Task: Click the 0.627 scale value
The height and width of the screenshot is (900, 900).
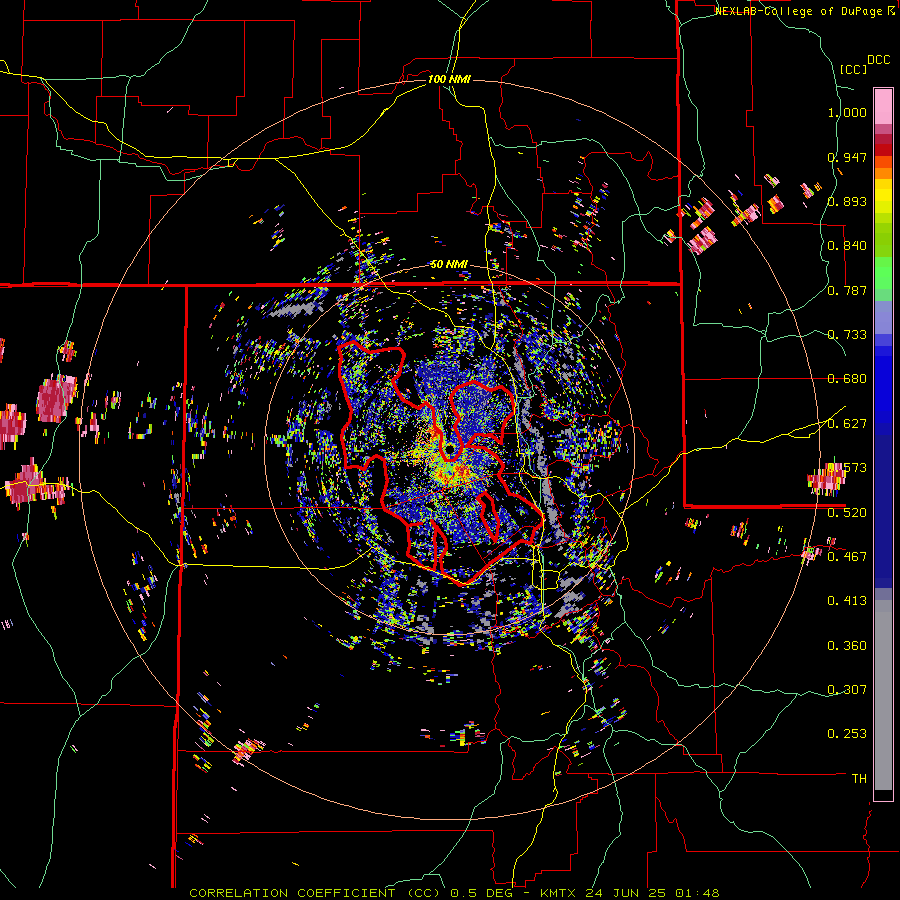Action: [847, 423]
